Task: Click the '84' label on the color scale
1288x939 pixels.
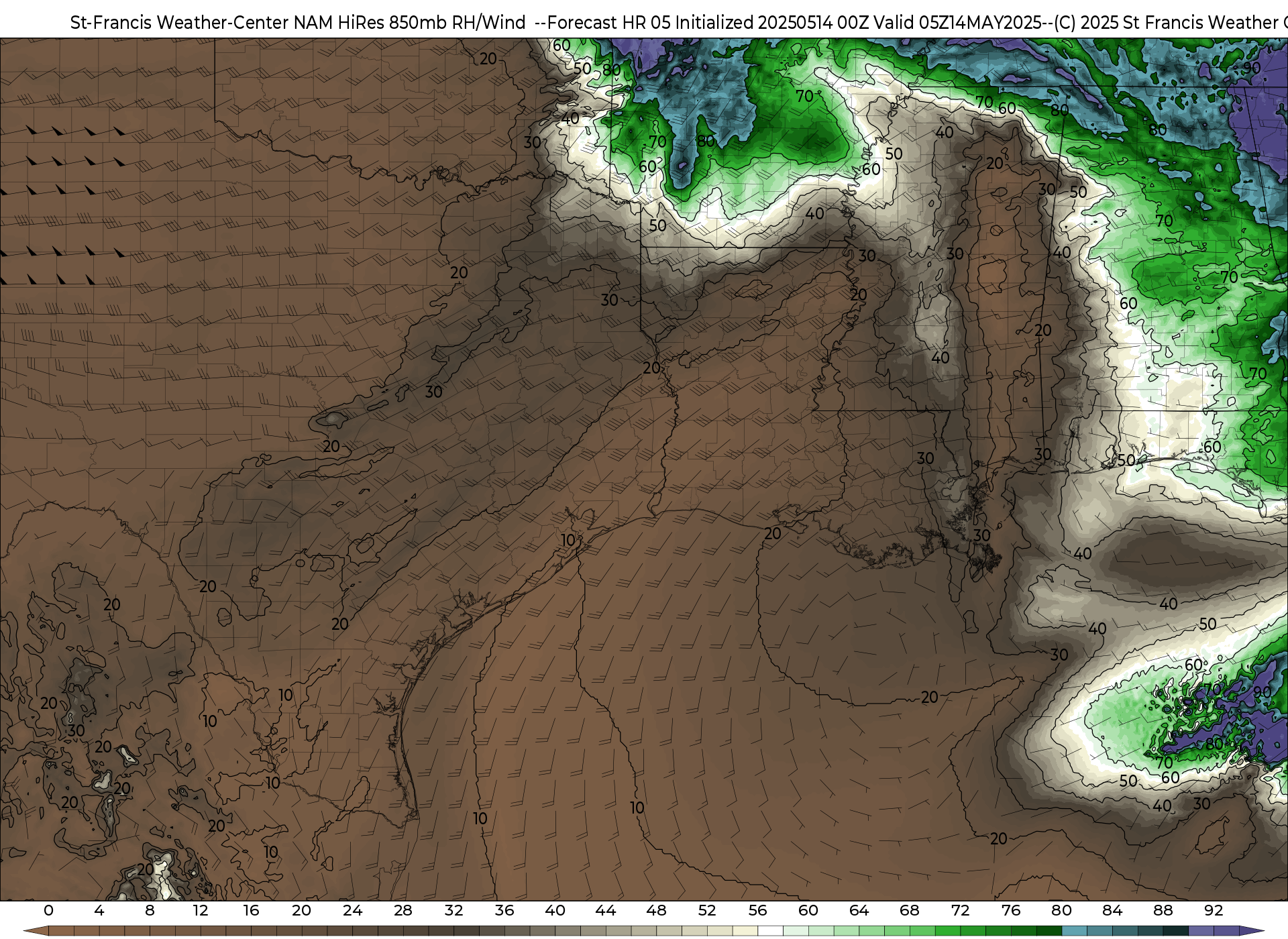Action: pos(1112,910)
